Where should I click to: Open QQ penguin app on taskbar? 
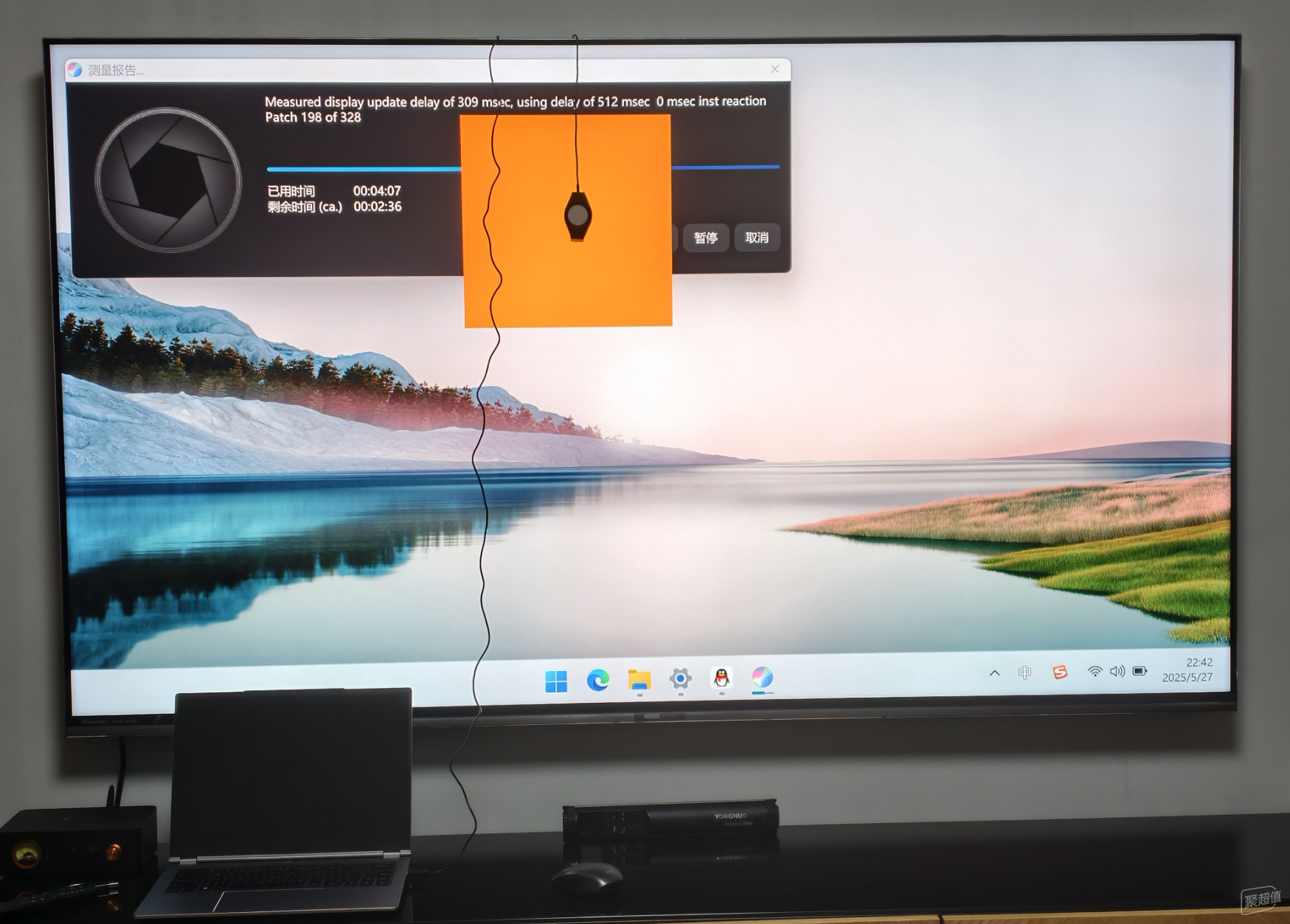(x=721, y=678)
